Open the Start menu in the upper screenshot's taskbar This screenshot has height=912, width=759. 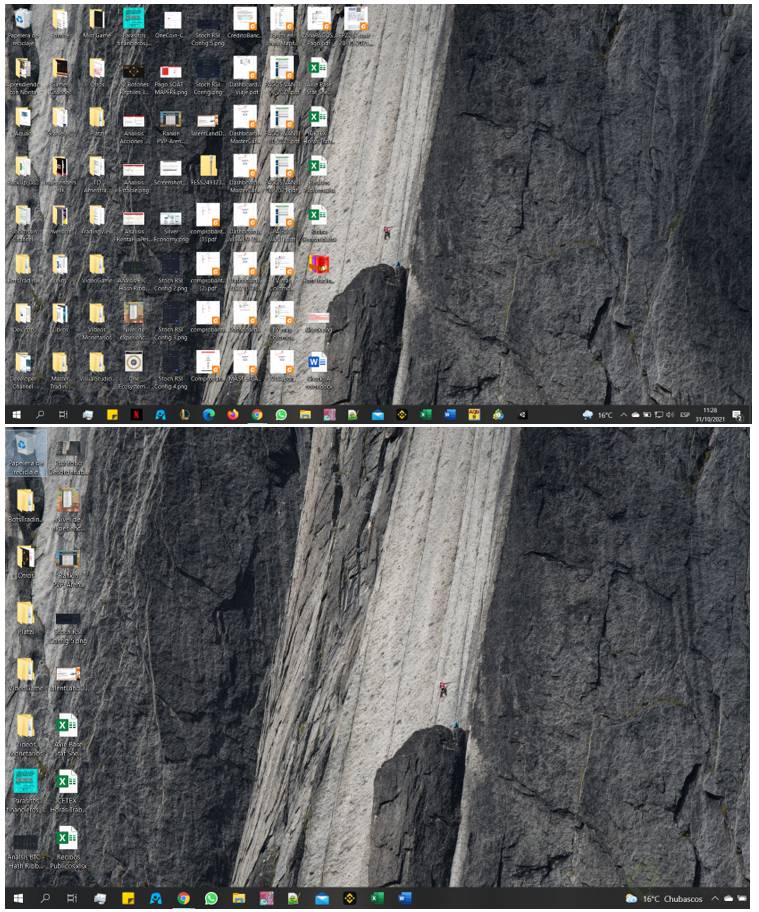16,415
